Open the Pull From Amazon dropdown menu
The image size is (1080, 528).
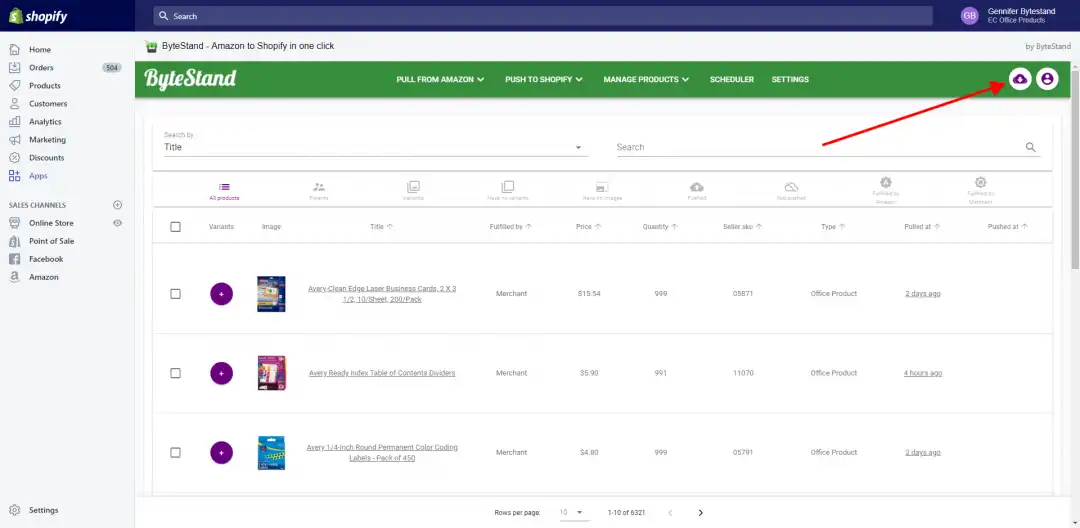tap(440, 79)
